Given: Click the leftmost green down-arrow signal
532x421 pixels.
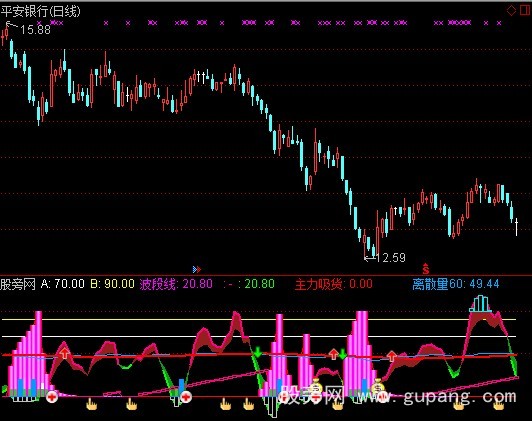Looking at the screenshot, I should (258, 352).
